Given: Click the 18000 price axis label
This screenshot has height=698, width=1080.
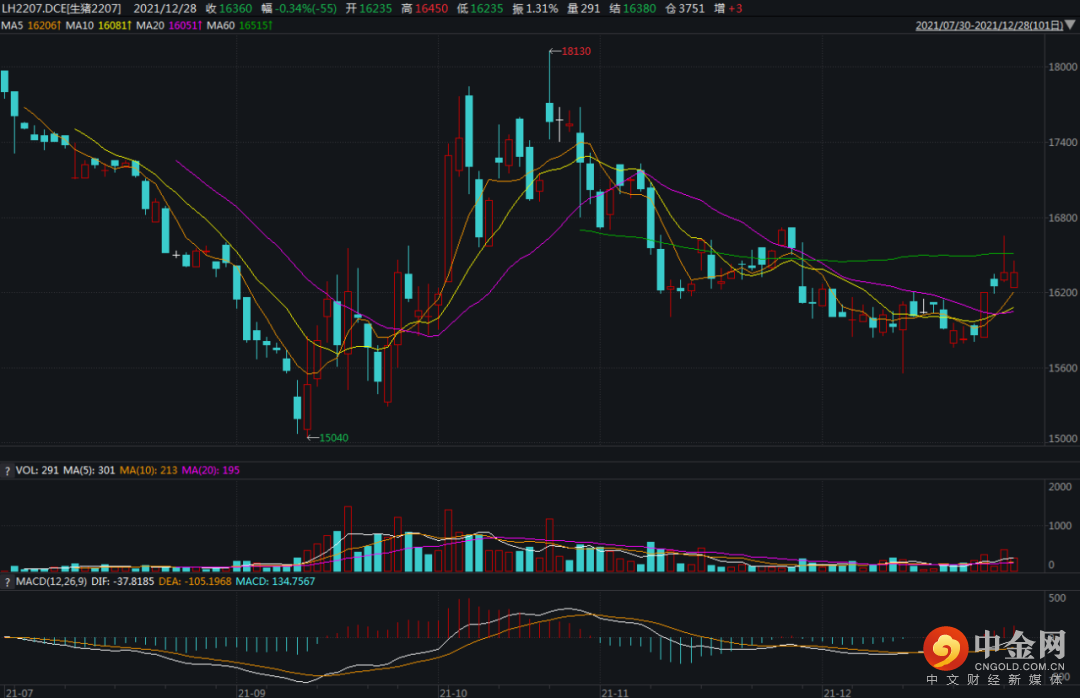Looking at the screenshot, I should [1061, 67].
